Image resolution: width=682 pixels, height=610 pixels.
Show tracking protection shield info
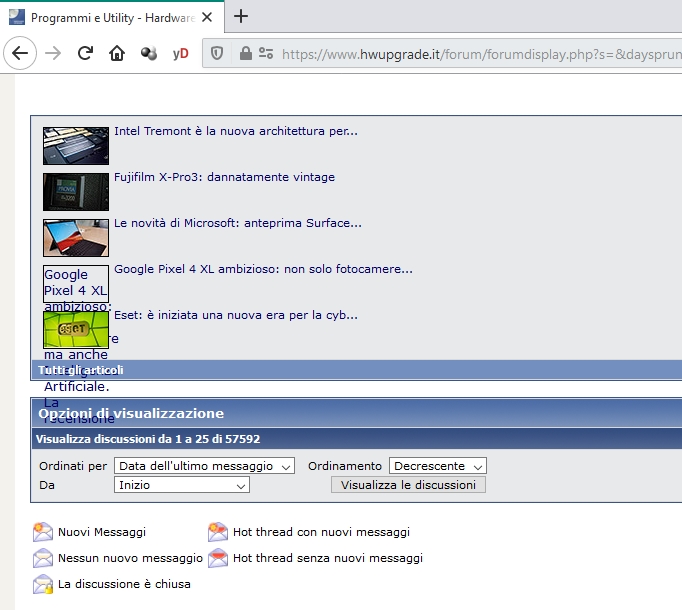[217, 54]
